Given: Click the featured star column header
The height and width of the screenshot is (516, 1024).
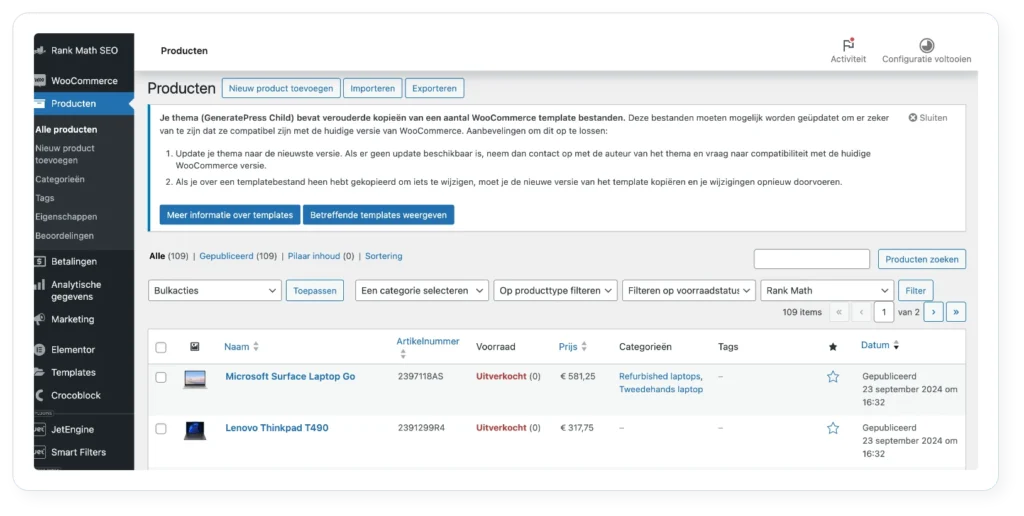Looking at the screenshot, I should coord(833,347).
